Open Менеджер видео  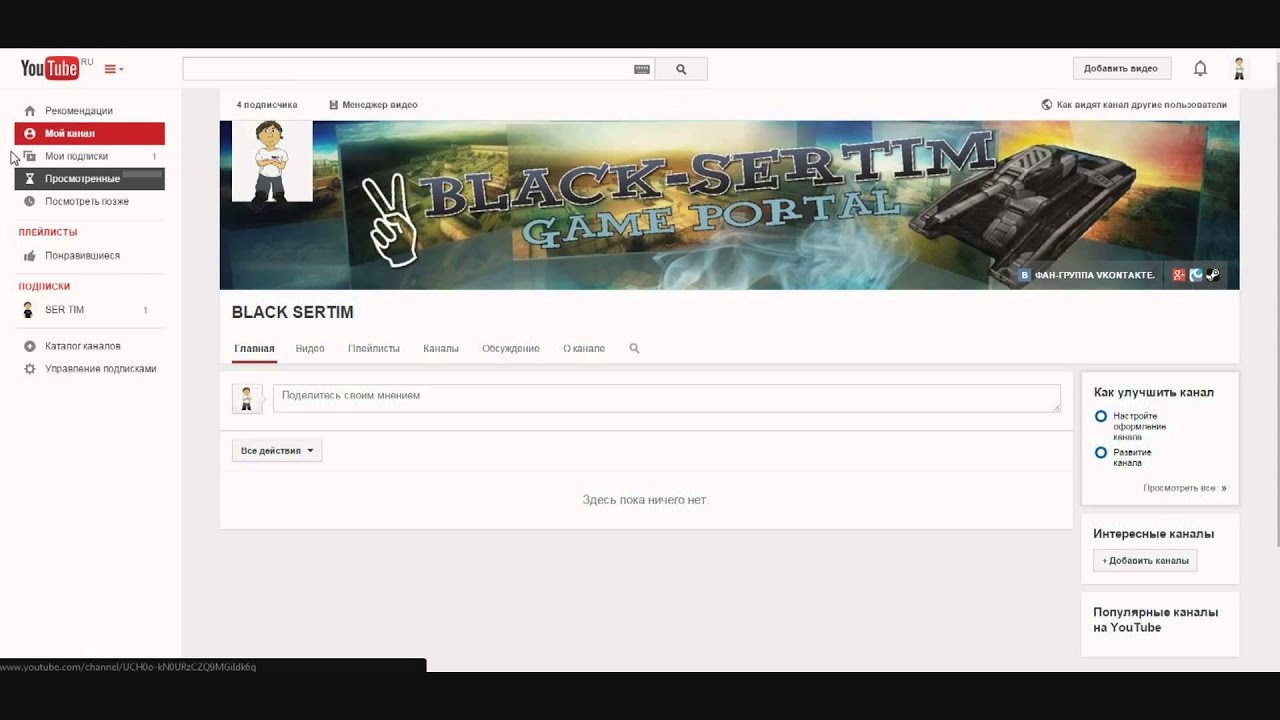373,104
